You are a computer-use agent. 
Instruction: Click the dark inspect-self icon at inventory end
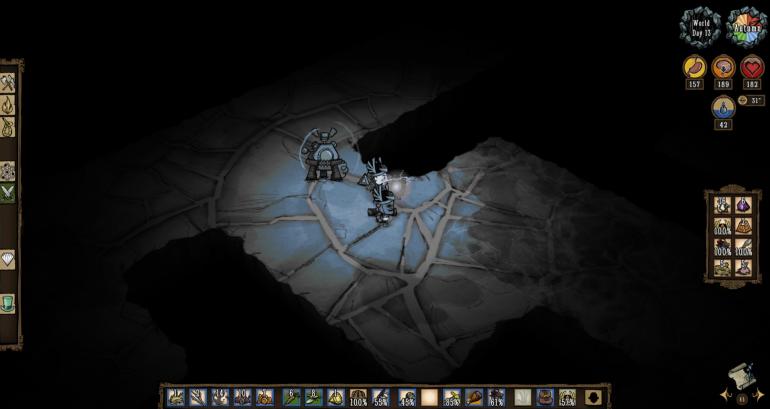tap(593, 397)
